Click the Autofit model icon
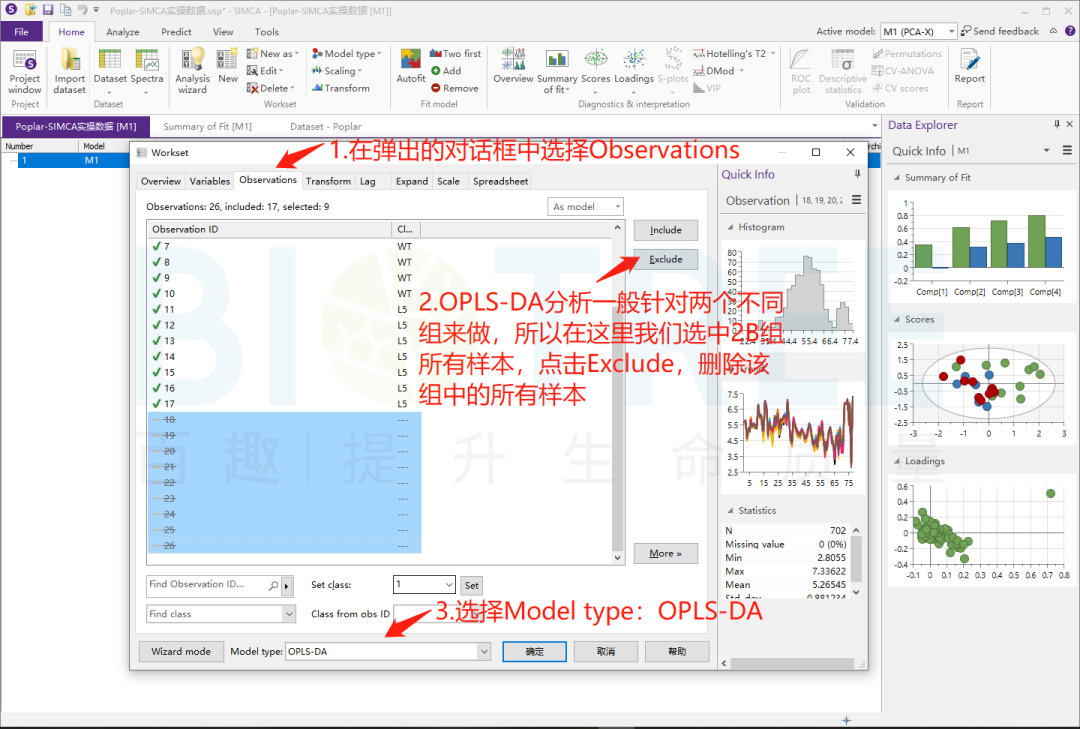 410,66
